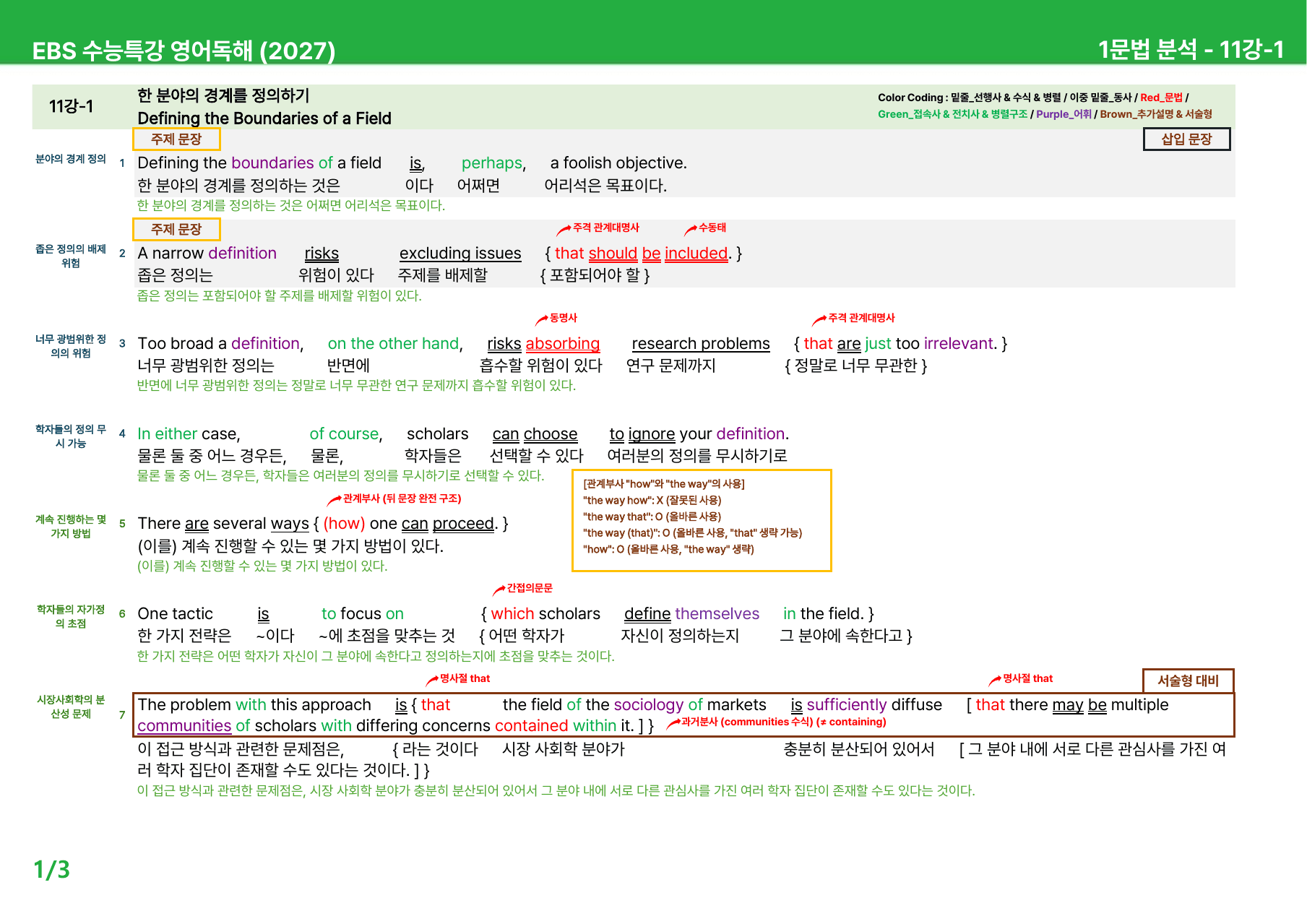Click the red arrow before 과거분사 annotation
The width and height of the screenshot is (1307, 924).
point(673,722)
